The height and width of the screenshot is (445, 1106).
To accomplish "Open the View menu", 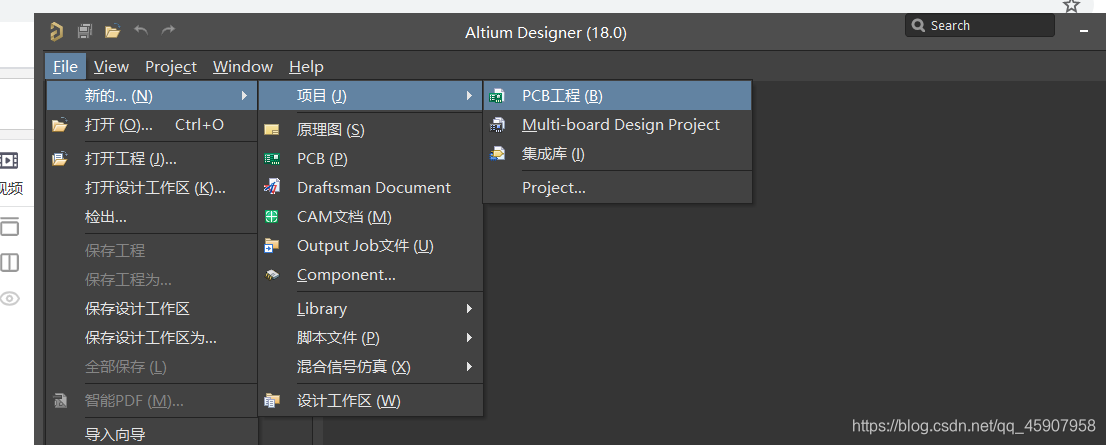I will 111,67.
